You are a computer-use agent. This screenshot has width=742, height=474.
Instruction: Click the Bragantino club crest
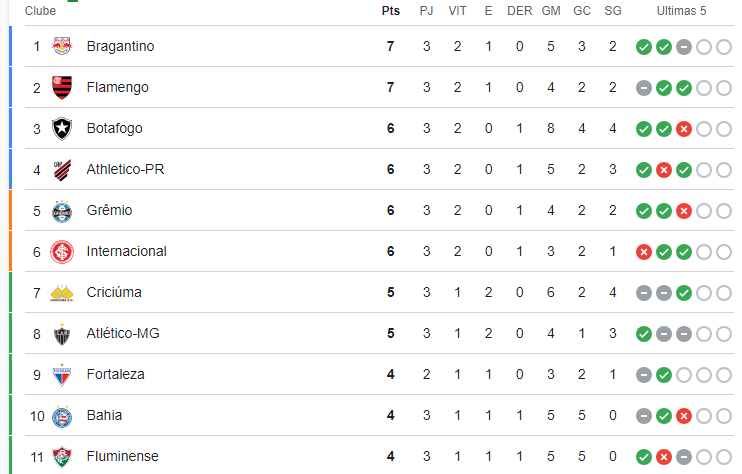pos(62,46)
